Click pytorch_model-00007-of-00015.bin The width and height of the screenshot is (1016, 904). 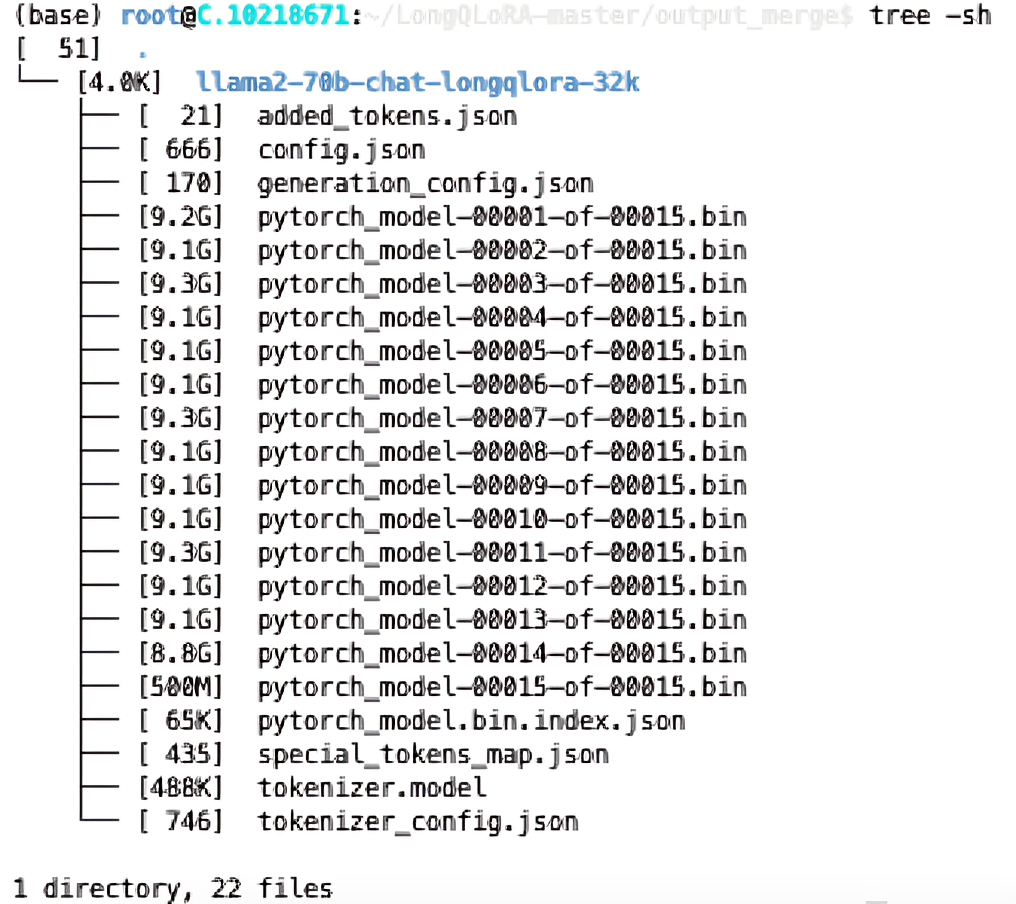tap(502, 419)
